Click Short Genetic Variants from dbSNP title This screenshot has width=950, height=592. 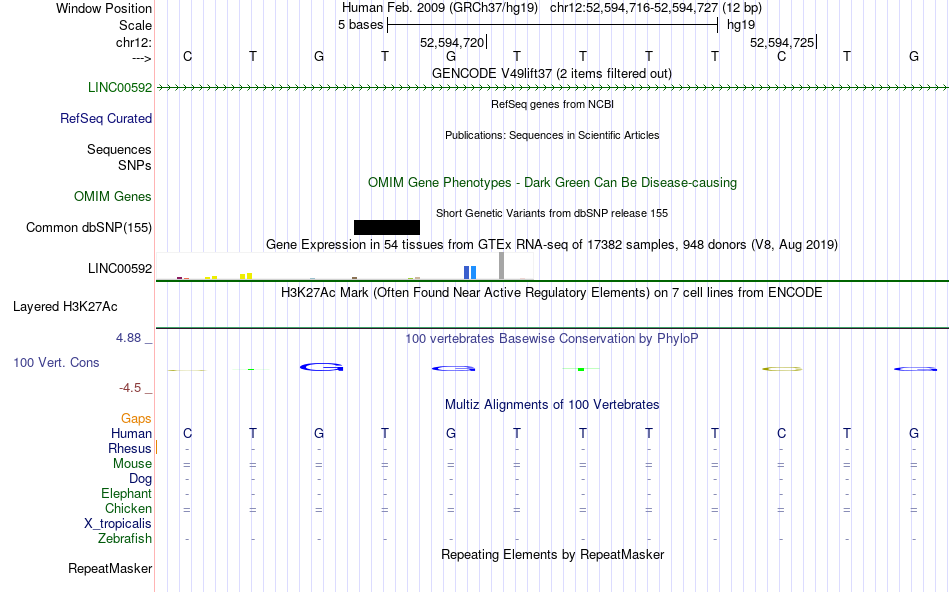click(552, 213)
